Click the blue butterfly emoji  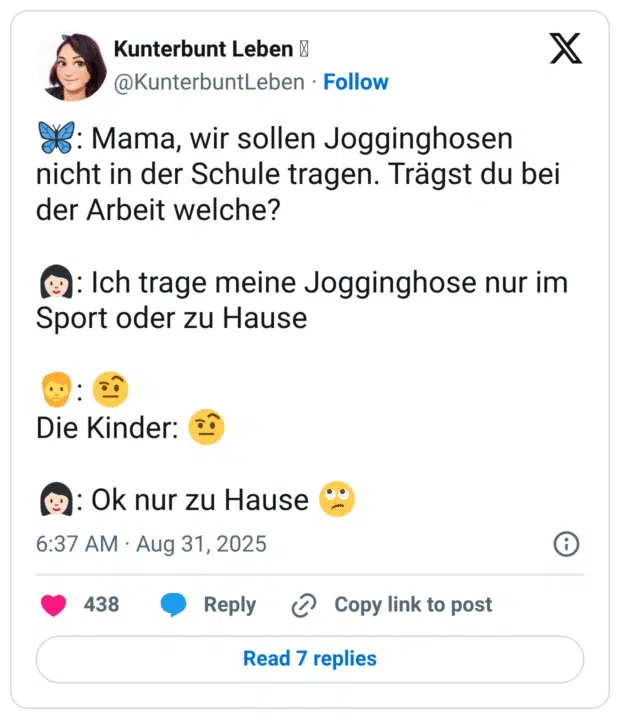(54, 140)
